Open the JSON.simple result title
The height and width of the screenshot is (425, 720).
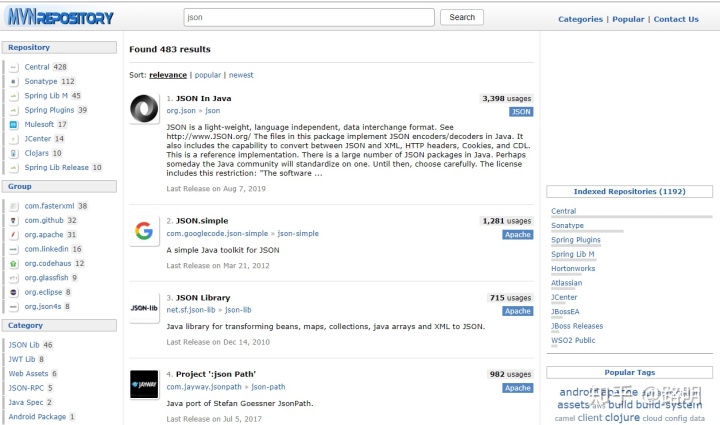202,221
